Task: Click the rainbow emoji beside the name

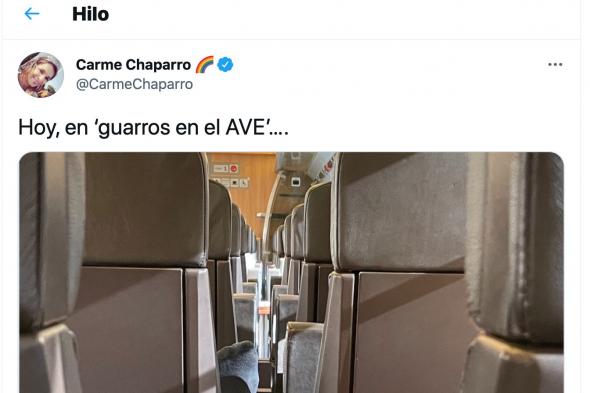Action: tap(205, 64)
